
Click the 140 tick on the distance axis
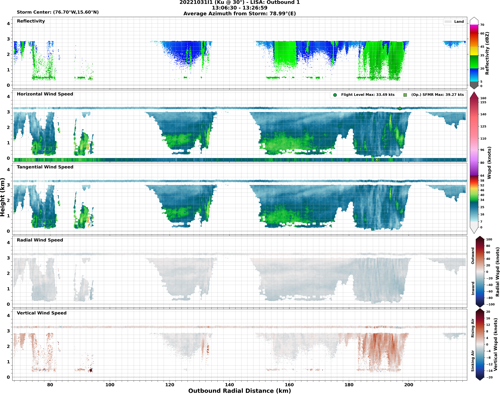pos(229,384)
